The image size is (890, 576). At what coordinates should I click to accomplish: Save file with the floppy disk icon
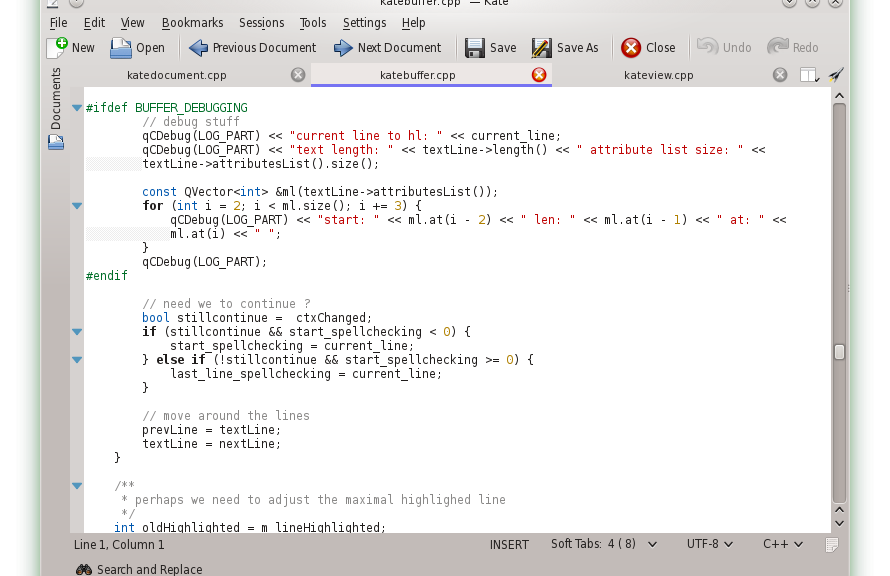tap(475, 47)
